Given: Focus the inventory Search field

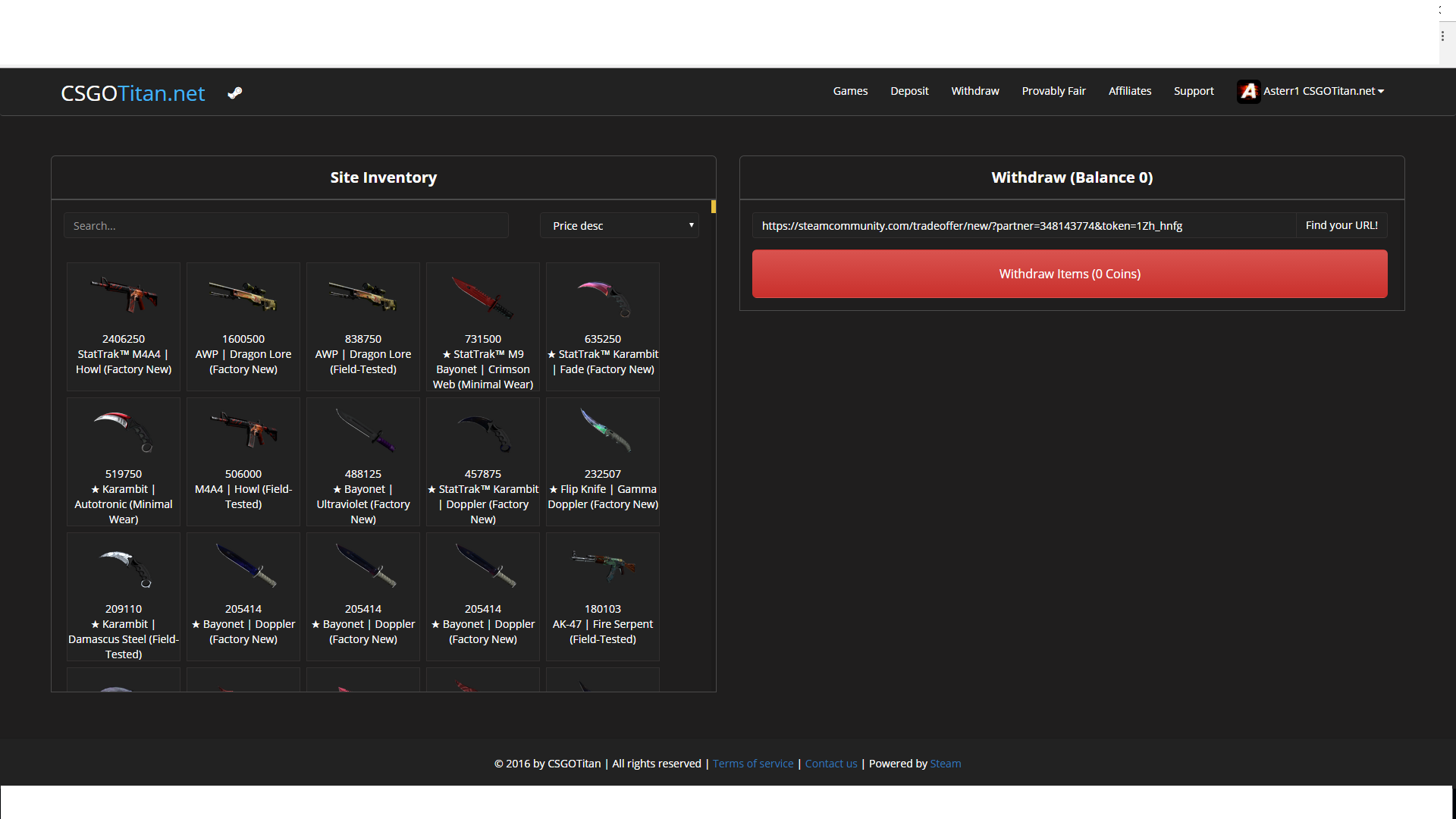Looking at the screenshot, I should [286, 226].
